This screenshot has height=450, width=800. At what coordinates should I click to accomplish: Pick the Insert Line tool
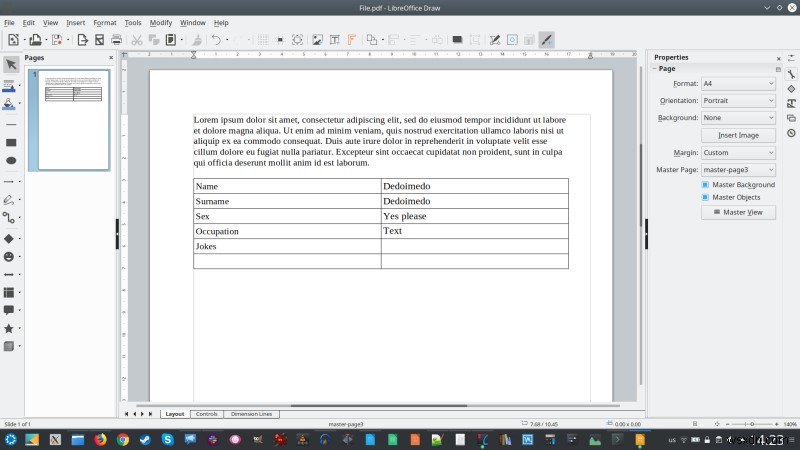coord(11,124)
